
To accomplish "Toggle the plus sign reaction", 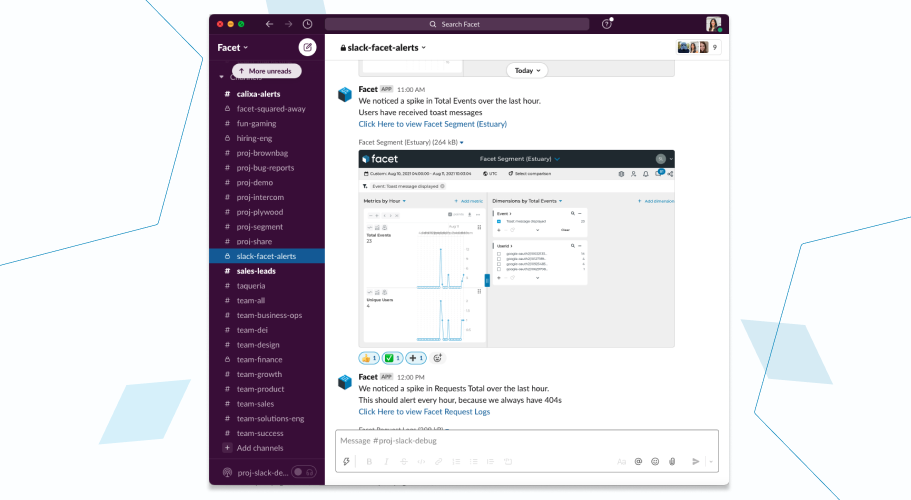I will tap(415, 358).
